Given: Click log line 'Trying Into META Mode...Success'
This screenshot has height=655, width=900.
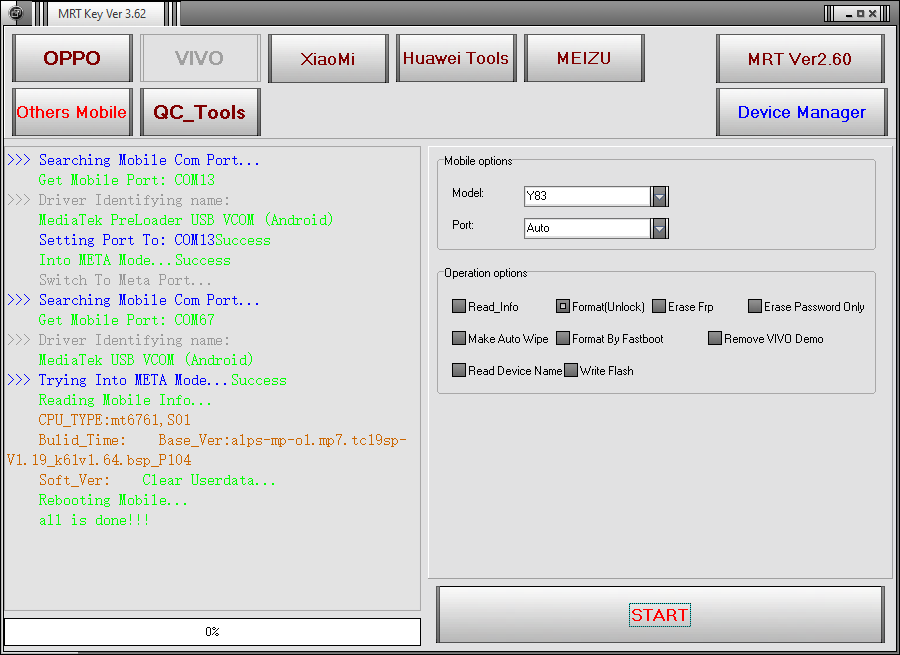Looking at the screenshot, I should (x=162, y=380).
